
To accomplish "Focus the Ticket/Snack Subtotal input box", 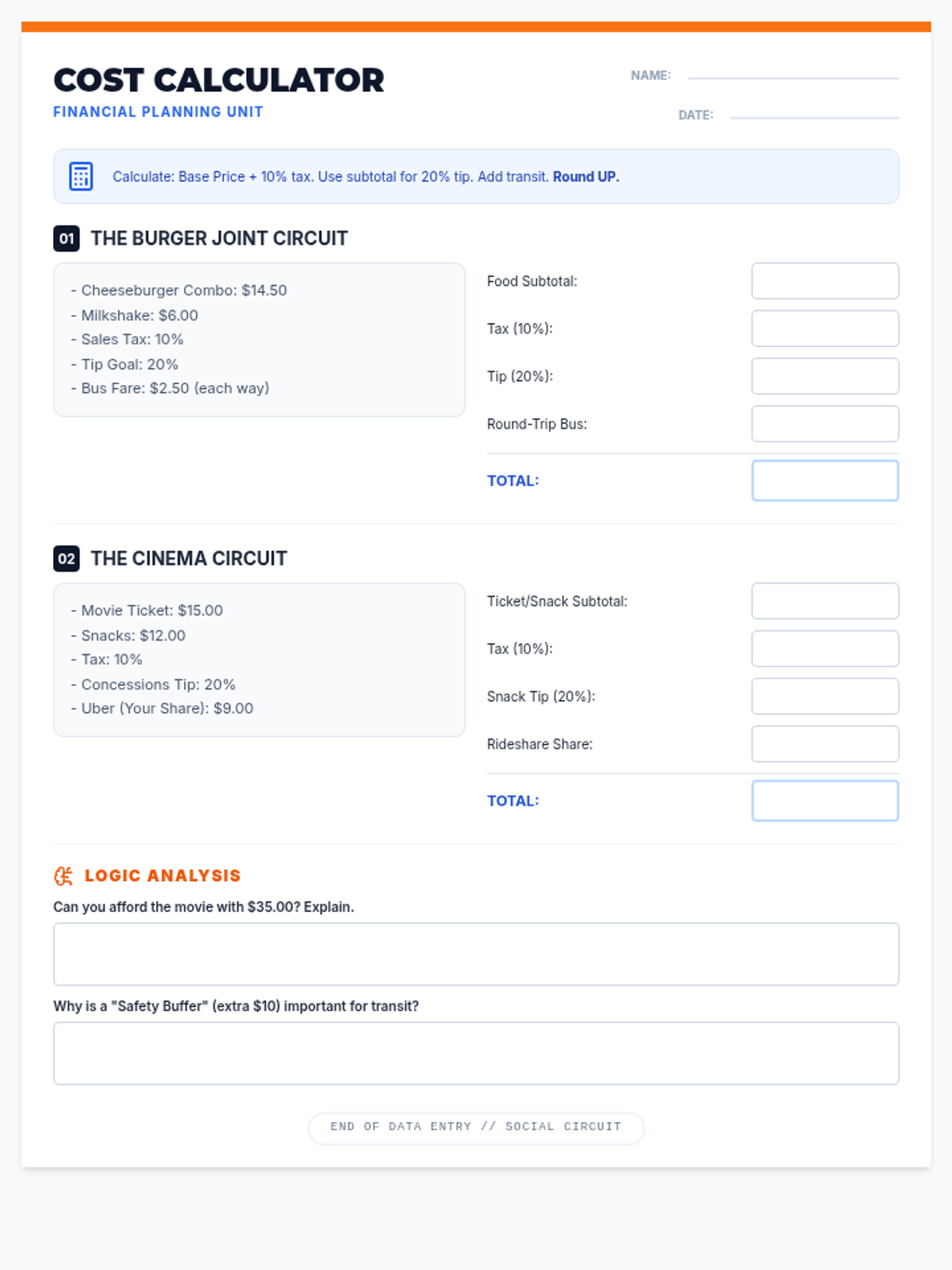I will click(x=825, y=601).
